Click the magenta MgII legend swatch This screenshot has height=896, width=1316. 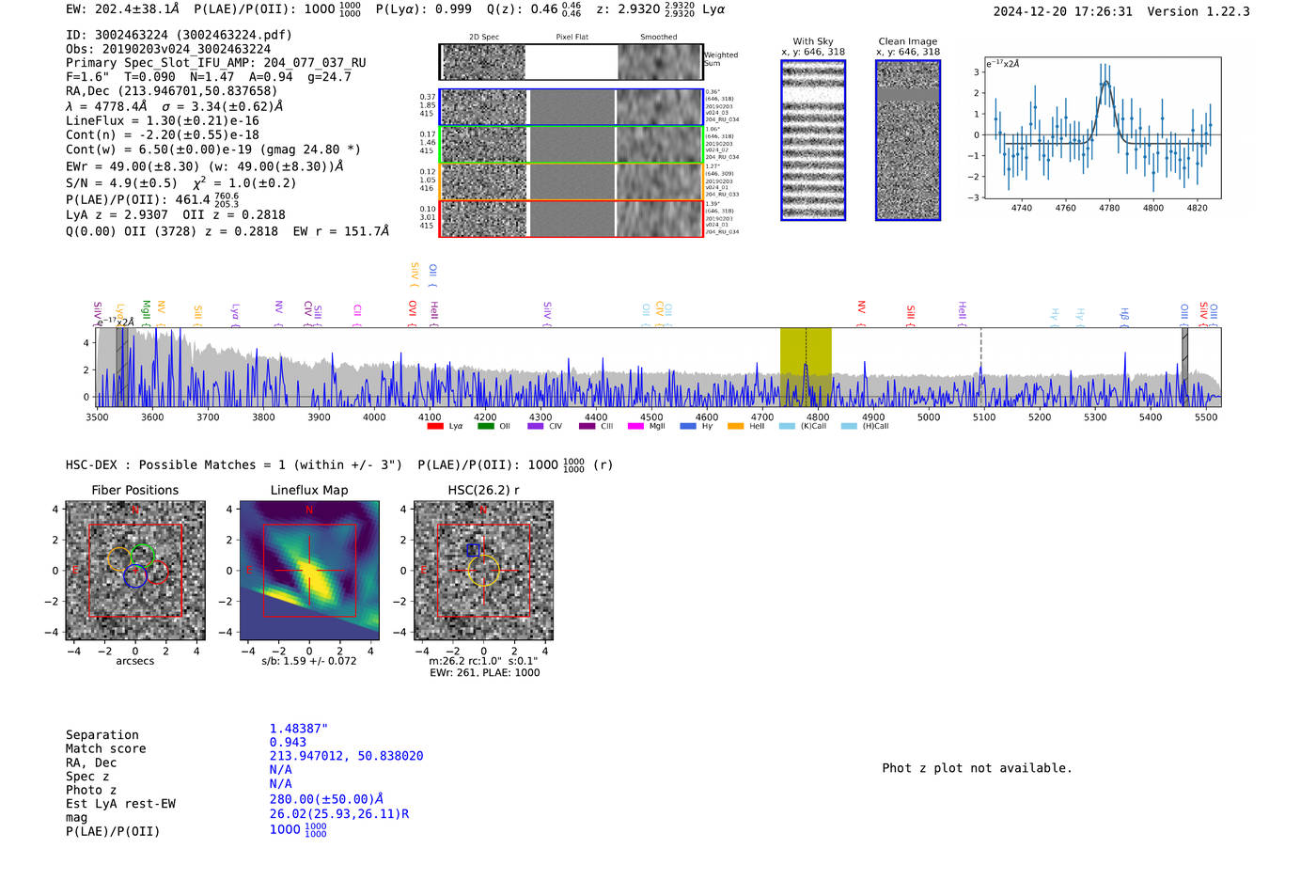pos(635,427)
